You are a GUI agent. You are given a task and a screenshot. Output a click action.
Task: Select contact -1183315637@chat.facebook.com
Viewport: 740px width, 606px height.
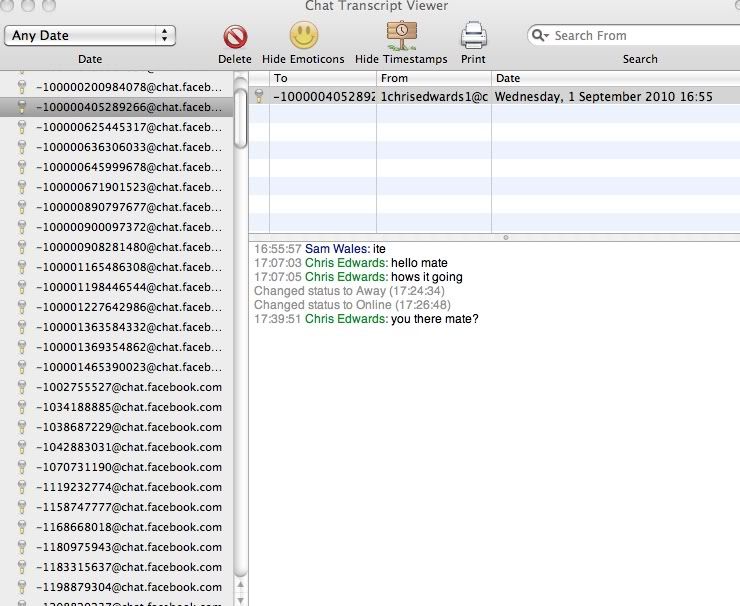point(129,567)
